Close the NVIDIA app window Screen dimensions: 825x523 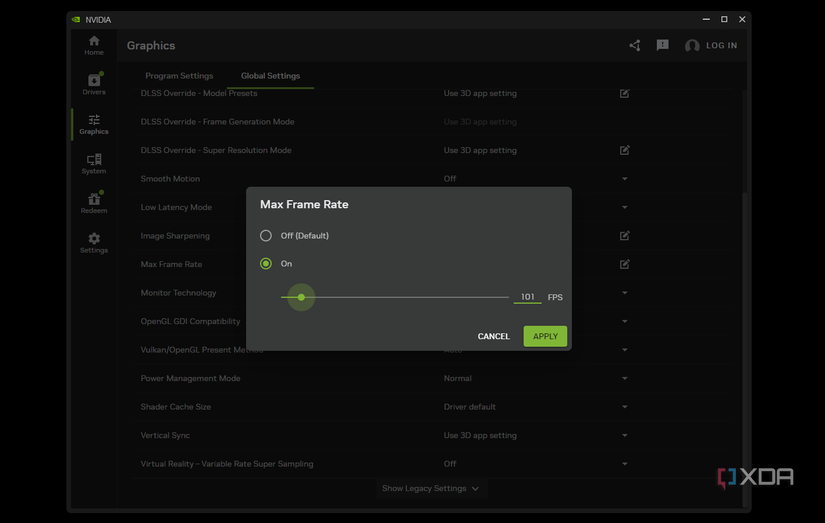(x=742, y=19)
